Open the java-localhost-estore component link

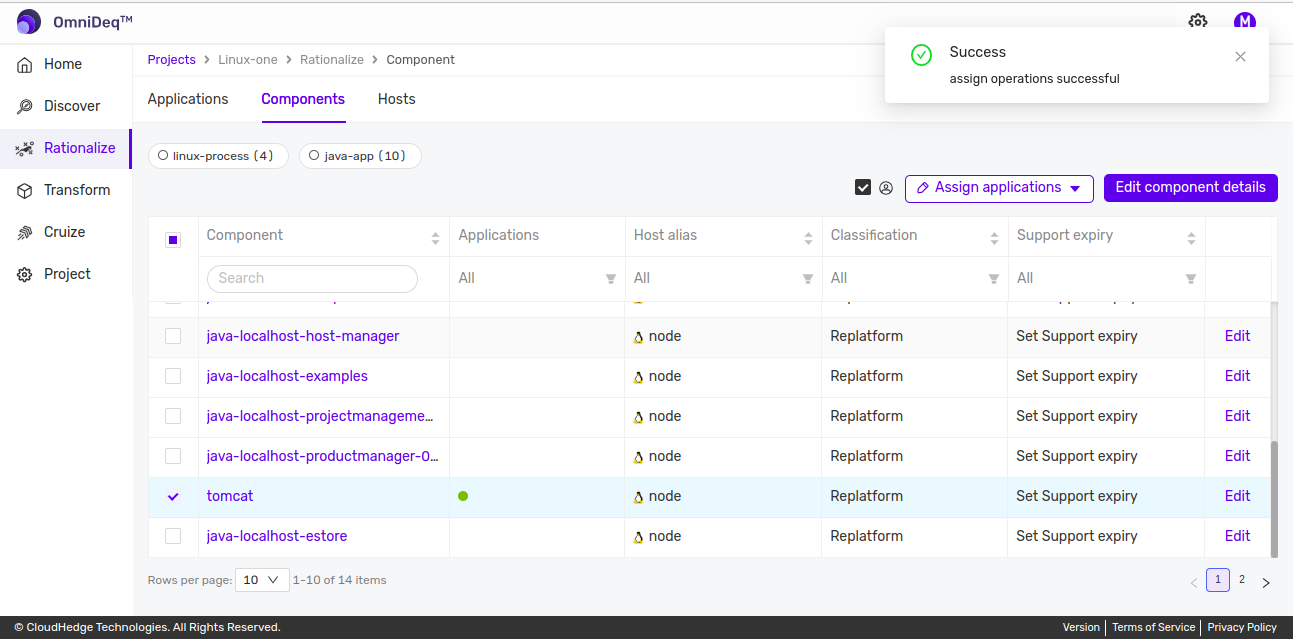pos(277,536)
